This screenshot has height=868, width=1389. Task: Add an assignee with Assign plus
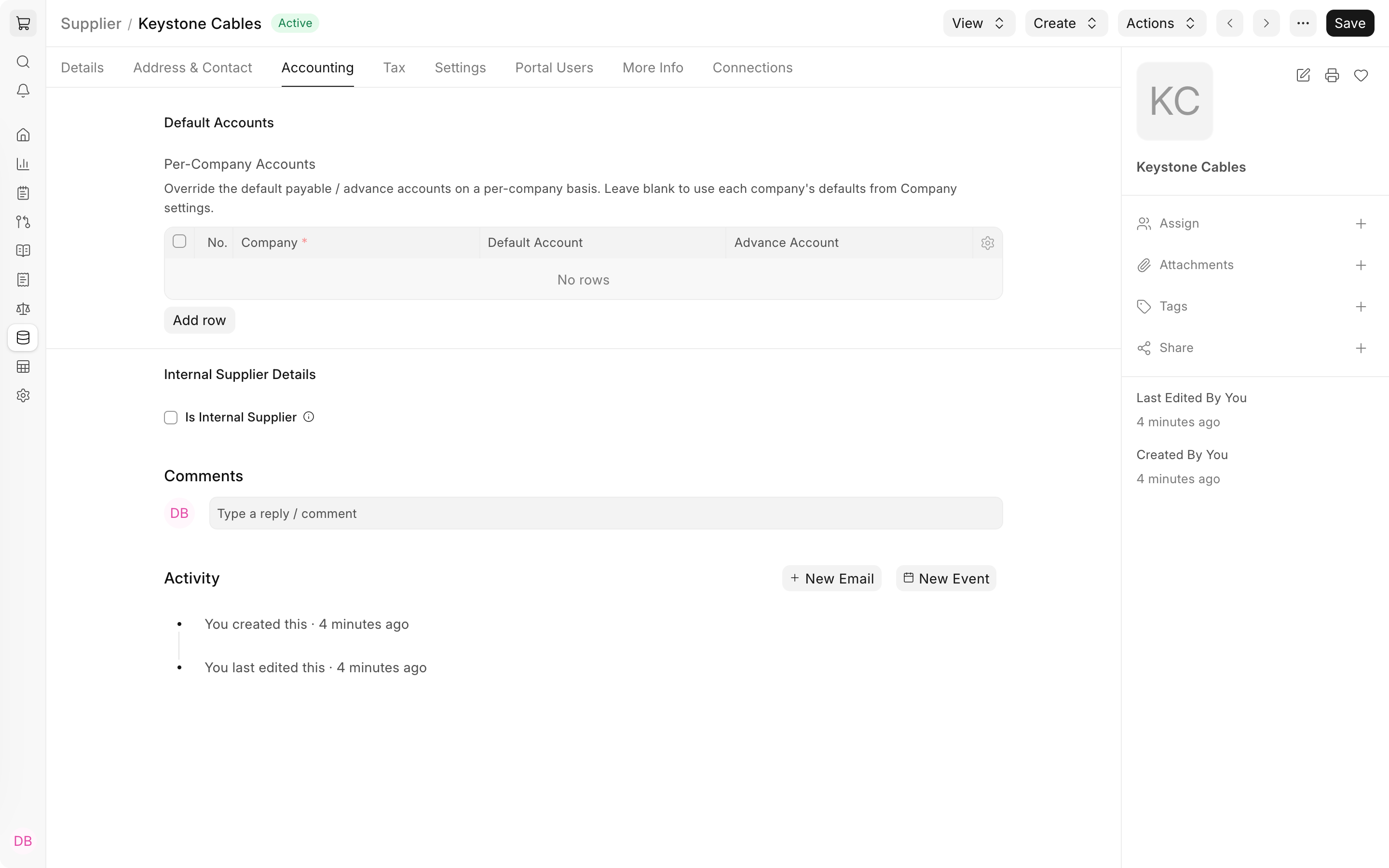(x=1361, y=224)
